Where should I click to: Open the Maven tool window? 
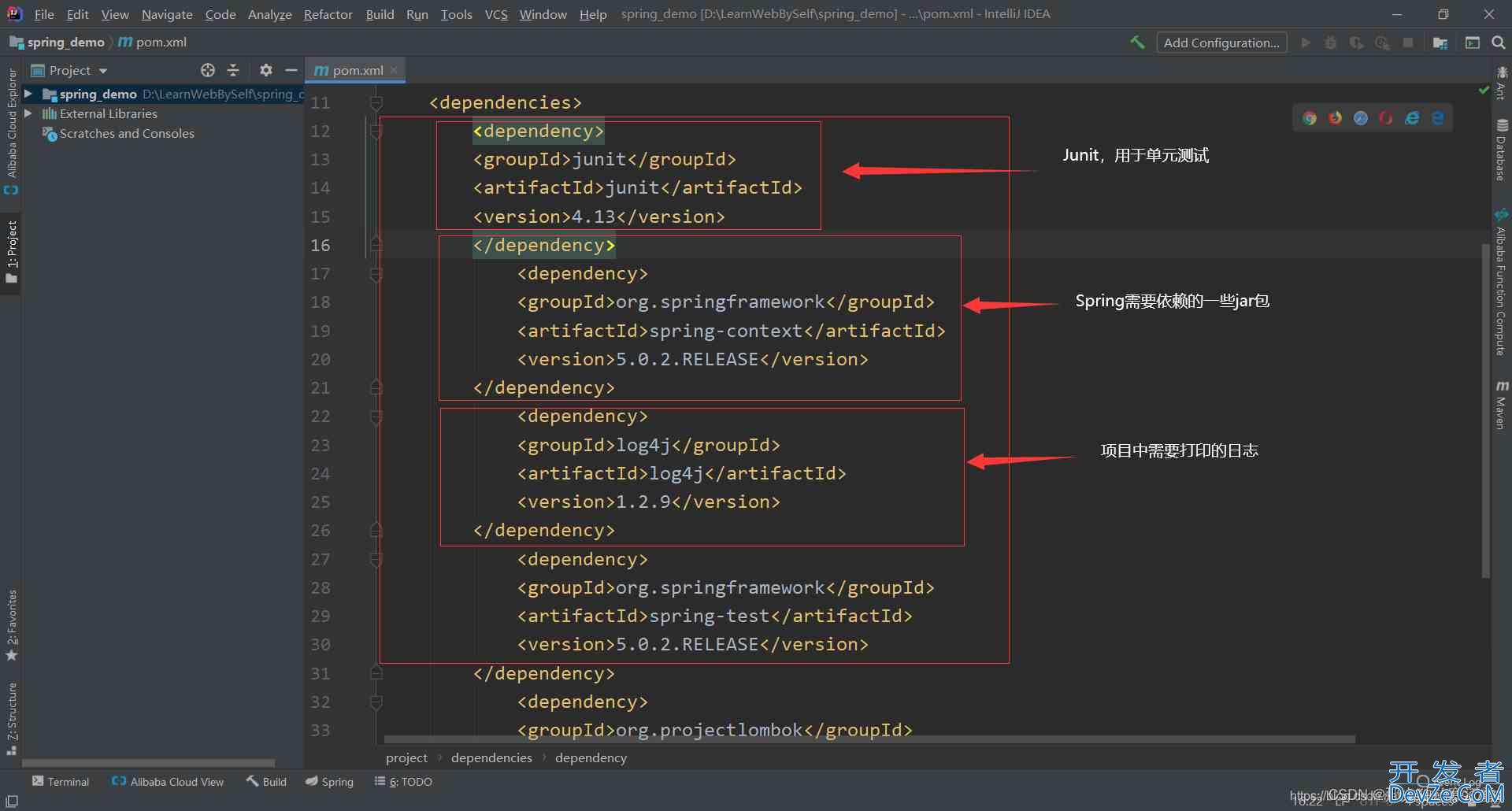pyautogui.click(x=1501, y=405)
